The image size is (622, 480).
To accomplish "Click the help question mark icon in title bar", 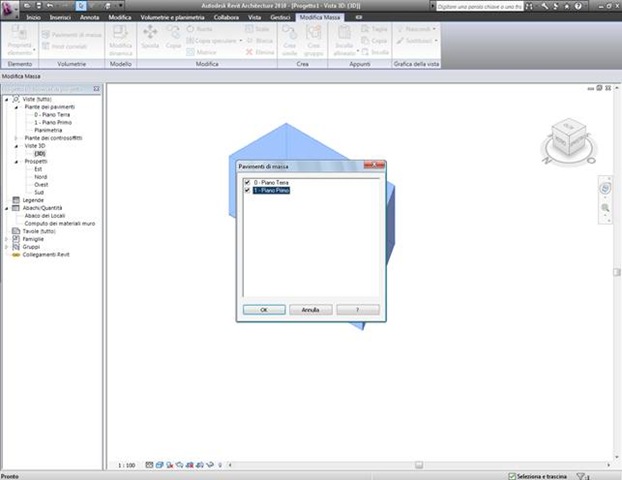I will pyautogui.click(x=578, y=6).
